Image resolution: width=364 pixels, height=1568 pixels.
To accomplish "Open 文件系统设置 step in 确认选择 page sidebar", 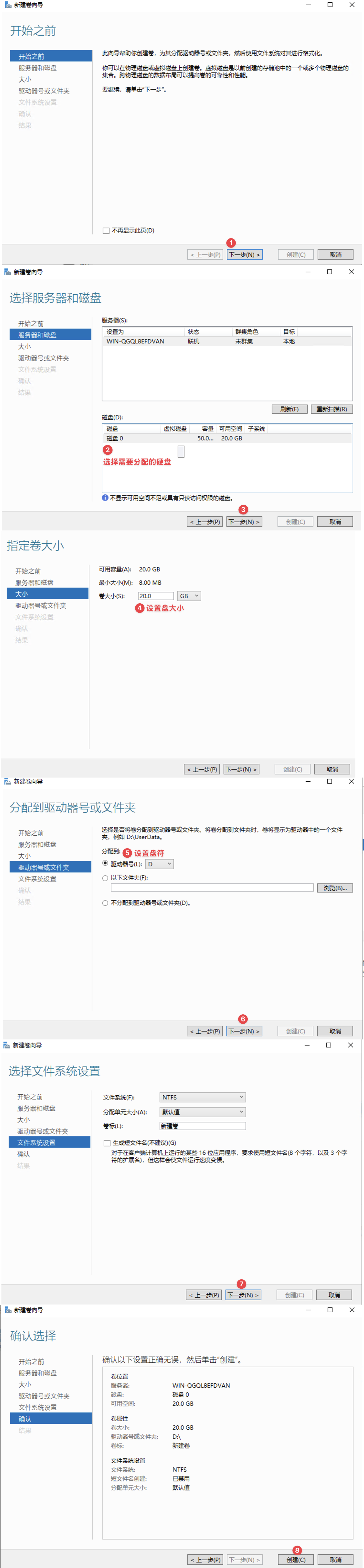I will coord(38,1407).
